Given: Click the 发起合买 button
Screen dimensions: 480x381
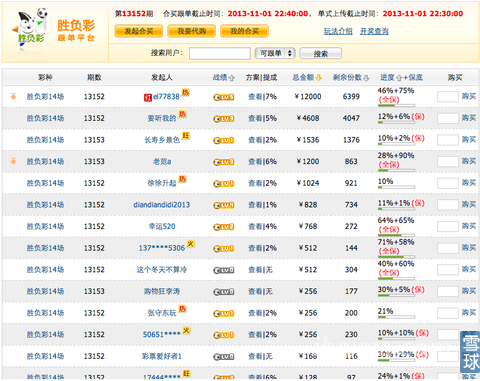Looking at the screenshot, I should point(139,31).
